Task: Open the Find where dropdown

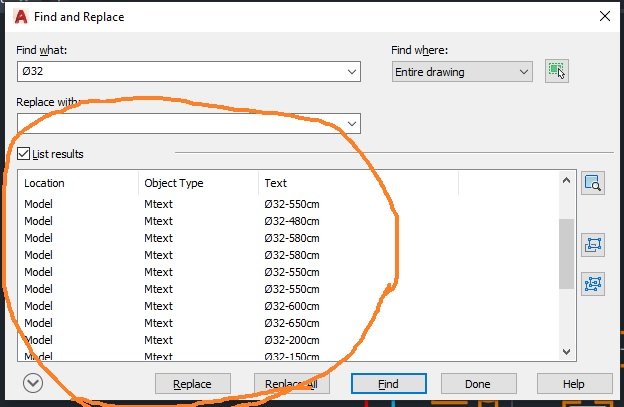Action: pos(524,72)
